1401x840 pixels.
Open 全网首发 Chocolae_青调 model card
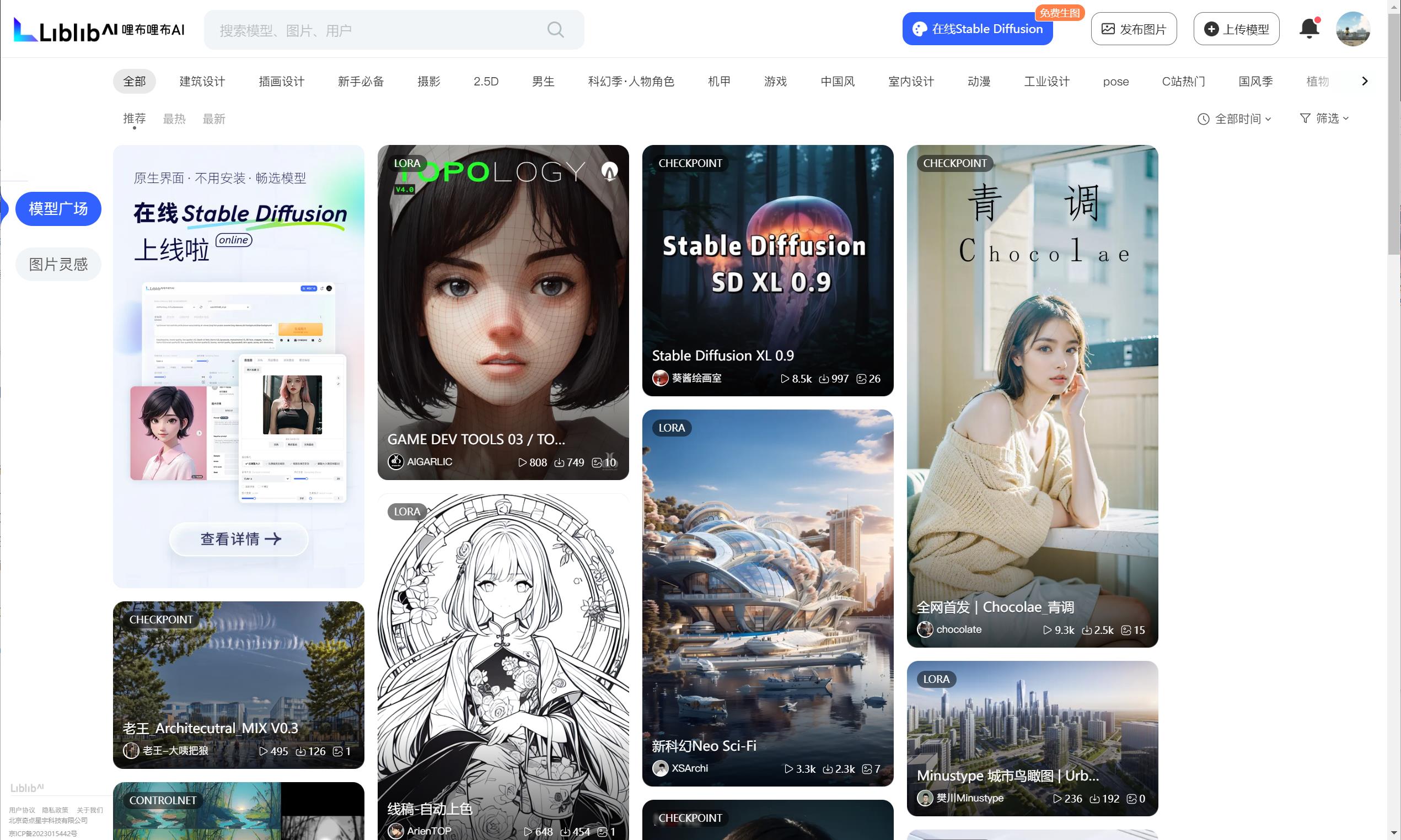coord(1033,396)
